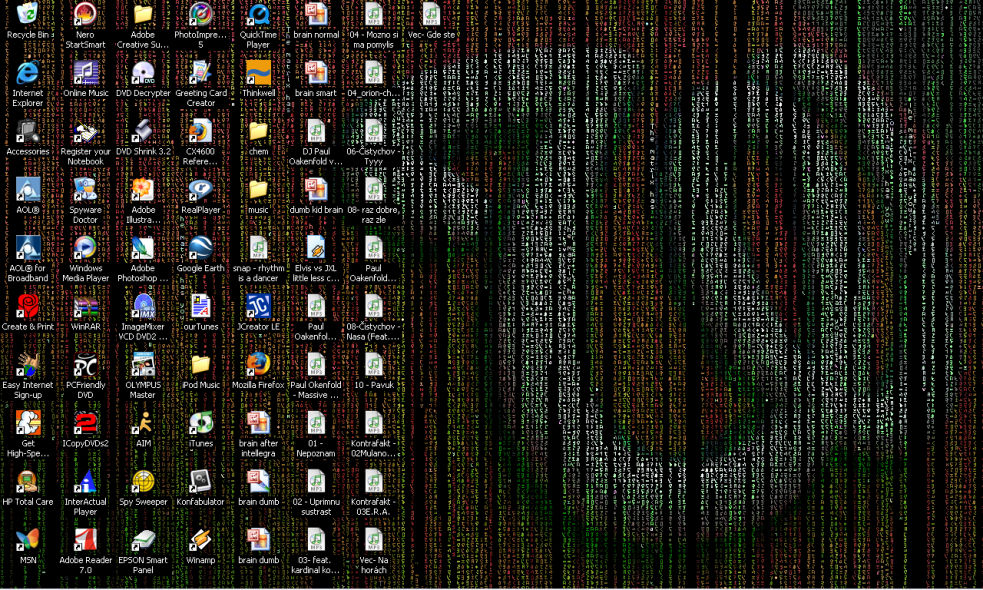Click Elvis vs JXL little less MP3
Image resolution: width=983 pixels, height=590 pixels.
click(316, 248)
